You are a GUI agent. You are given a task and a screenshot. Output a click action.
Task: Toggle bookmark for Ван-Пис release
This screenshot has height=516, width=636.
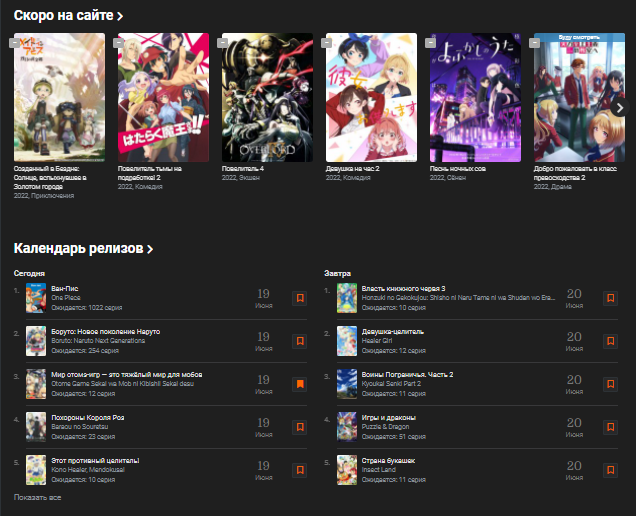pyautogui.click(x=300, y=298)
